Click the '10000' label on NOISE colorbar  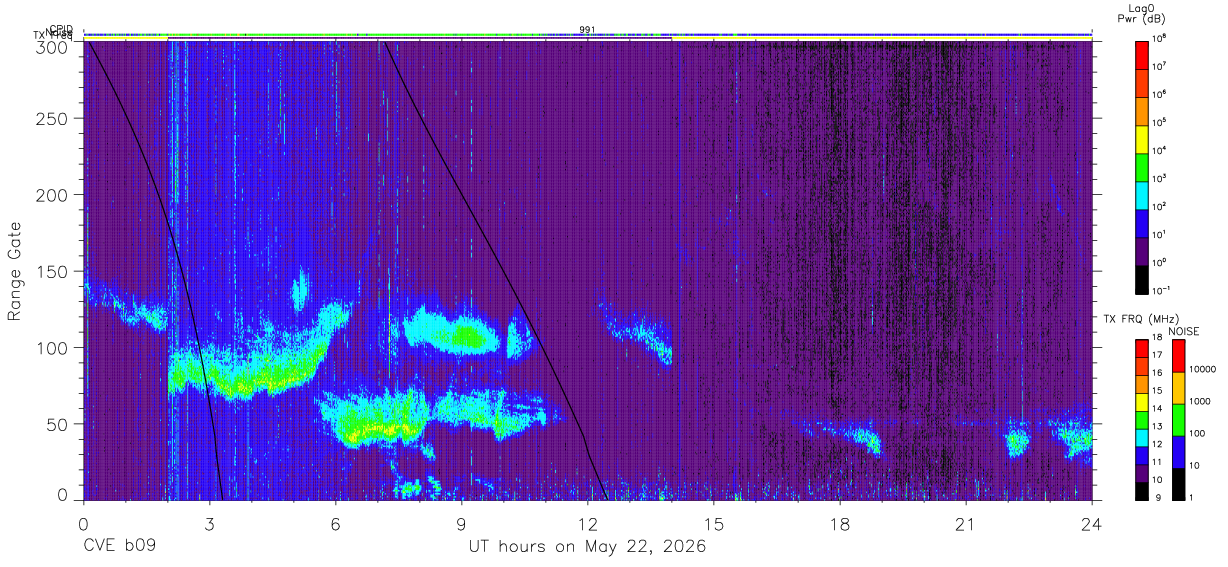coord(1205,371)
